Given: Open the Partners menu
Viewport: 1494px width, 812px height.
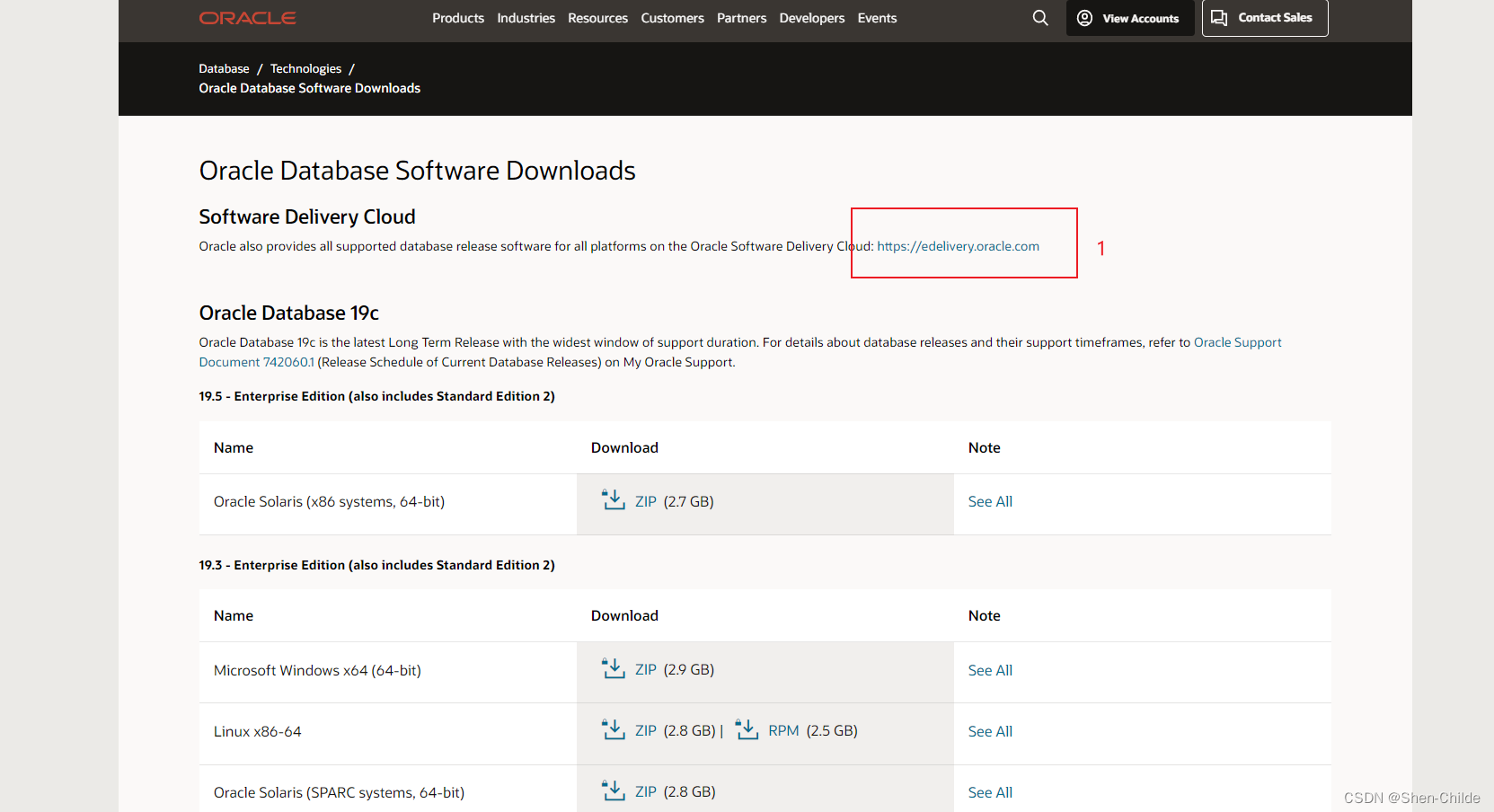Looking at the screenshot, I should [741, 18].
